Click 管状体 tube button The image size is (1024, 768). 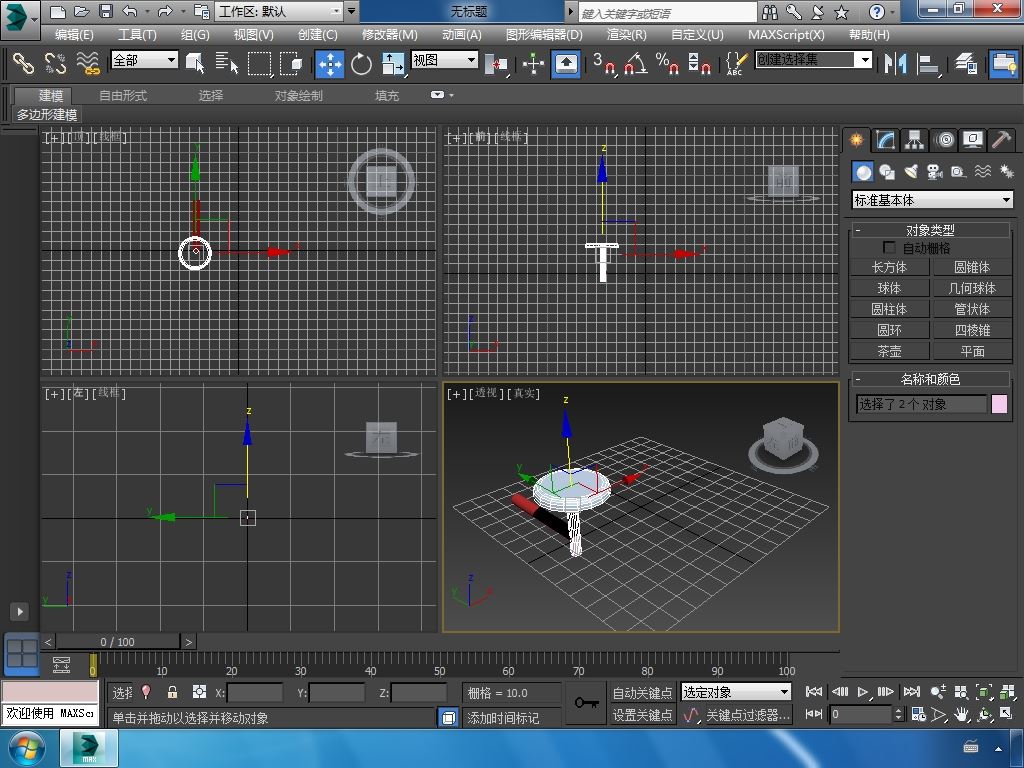(972, 309)
